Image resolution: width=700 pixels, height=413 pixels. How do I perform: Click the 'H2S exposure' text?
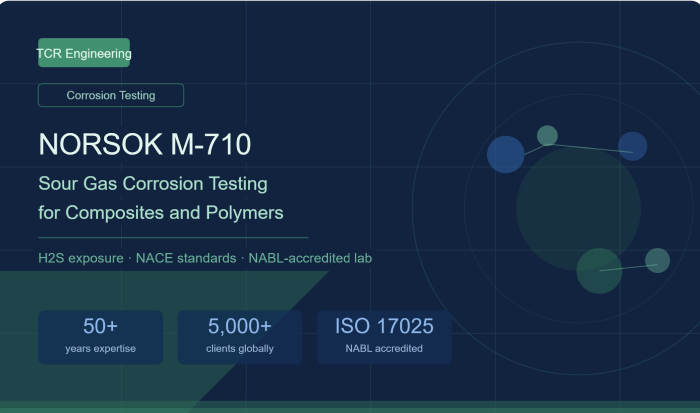(81, 258)
